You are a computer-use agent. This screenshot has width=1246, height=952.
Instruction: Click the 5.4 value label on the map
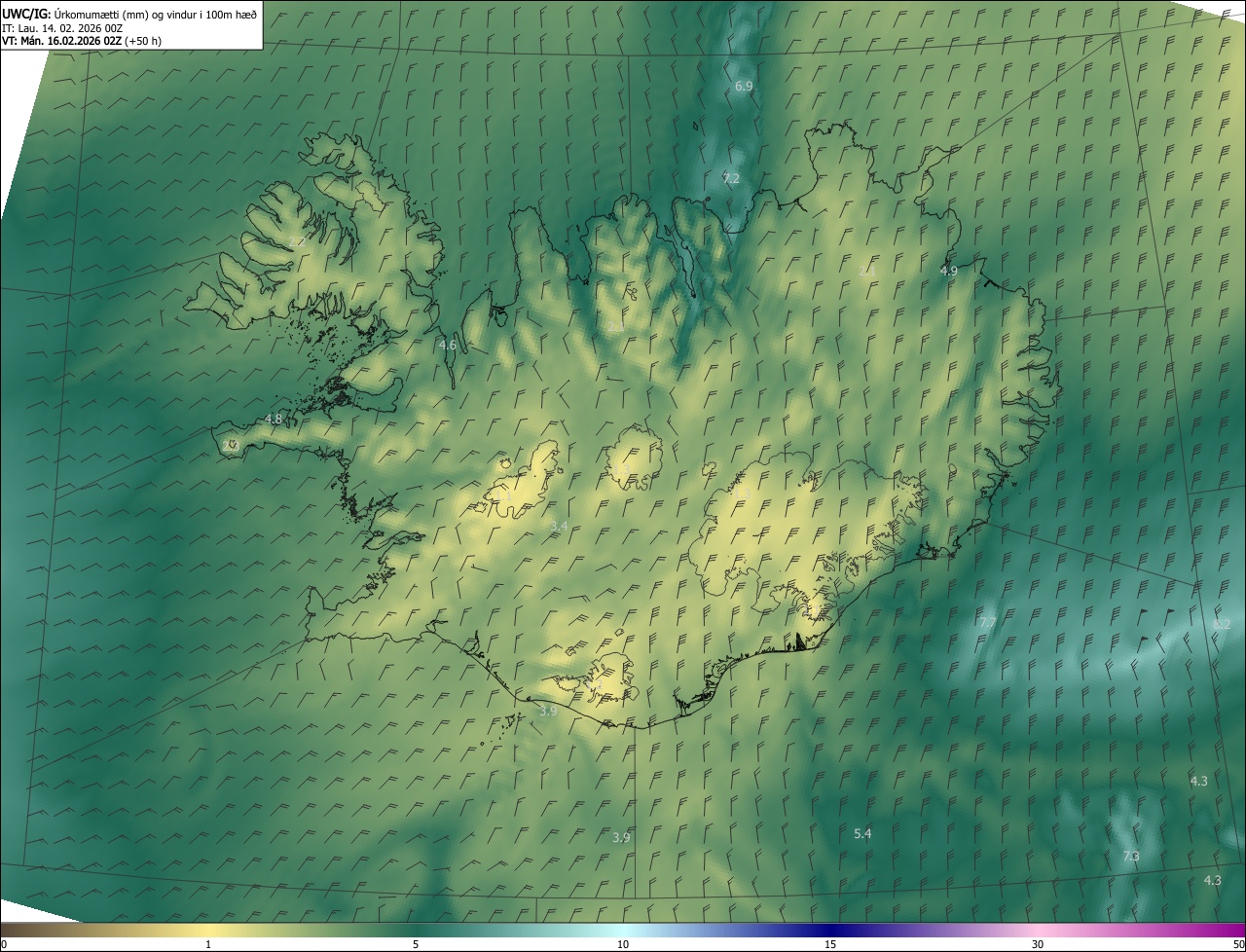pyautogui.click(x=862, y=834)
